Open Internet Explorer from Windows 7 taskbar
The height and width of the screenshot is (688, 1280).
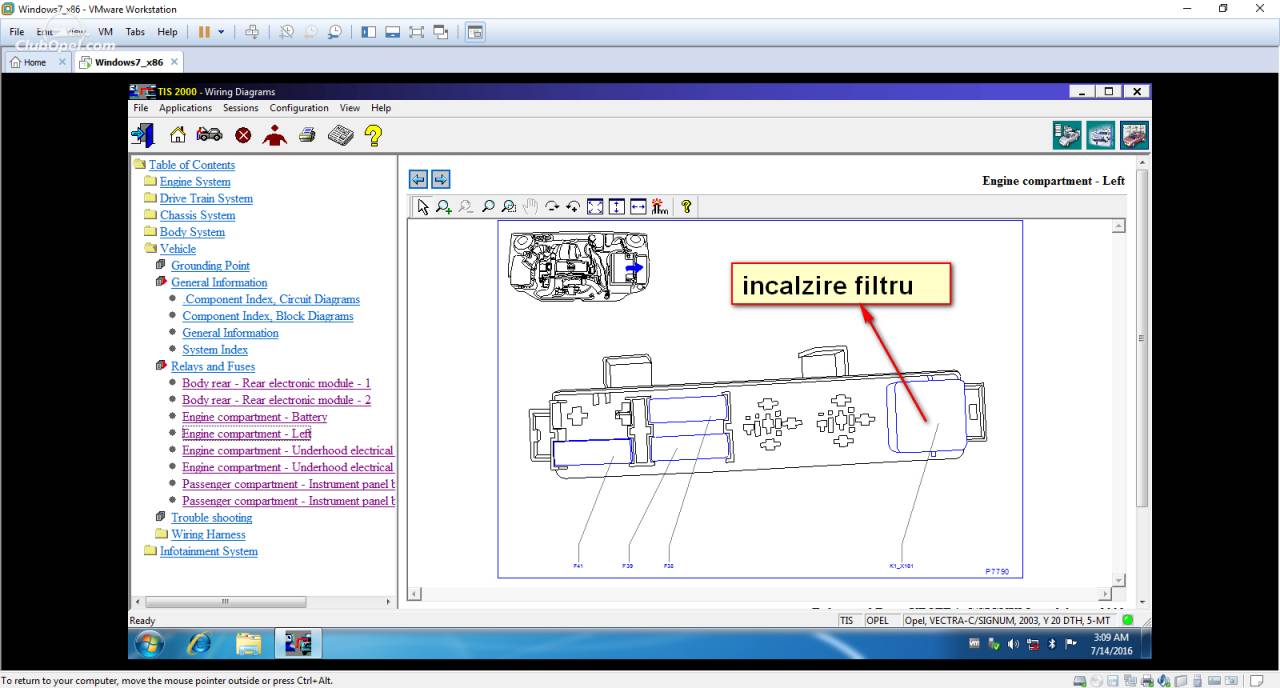[200, 643]
